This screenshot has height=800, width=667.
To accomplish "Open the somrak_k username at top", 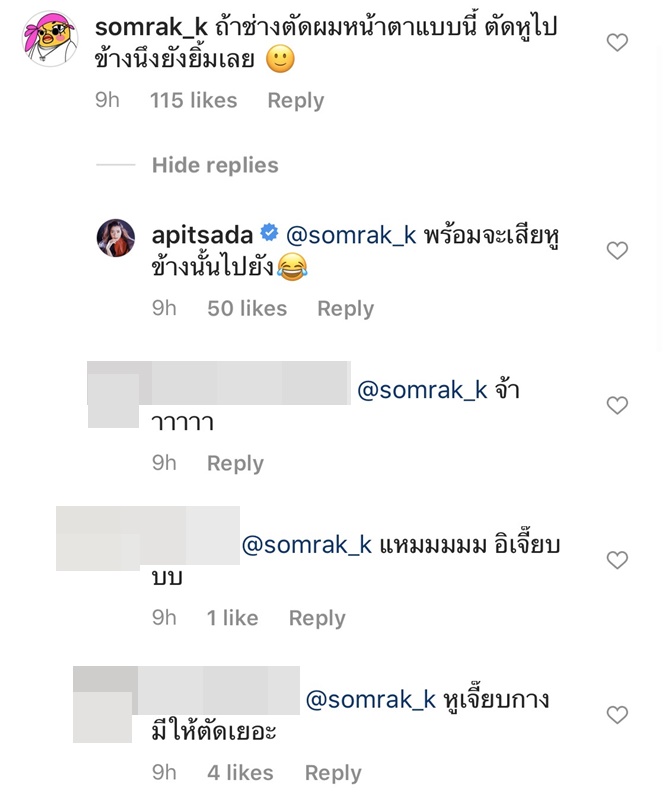I will point(151,27).
